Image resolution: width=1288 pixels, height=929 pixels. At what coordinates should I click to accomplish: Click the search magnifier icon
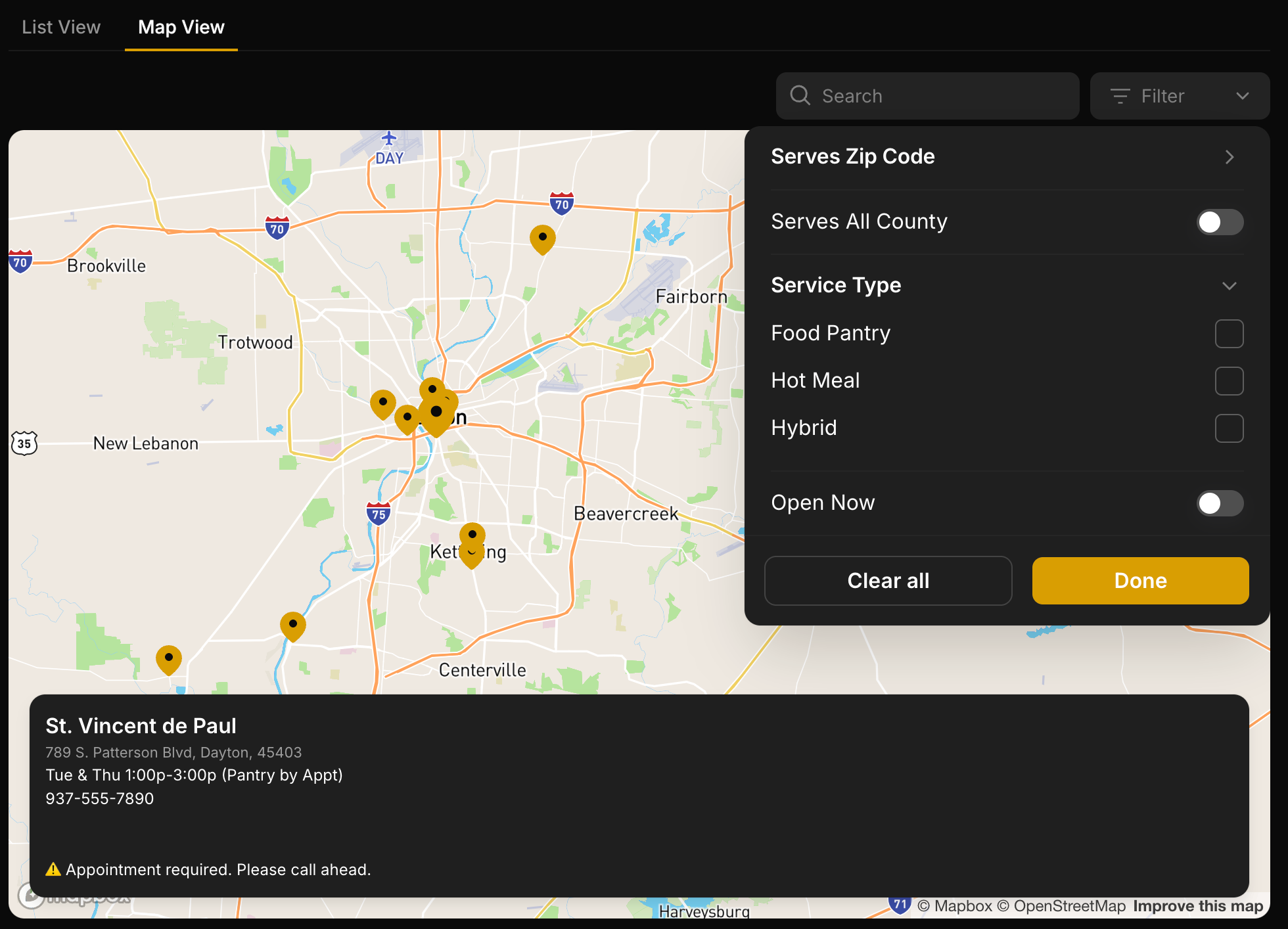click(x=800, y=96)
